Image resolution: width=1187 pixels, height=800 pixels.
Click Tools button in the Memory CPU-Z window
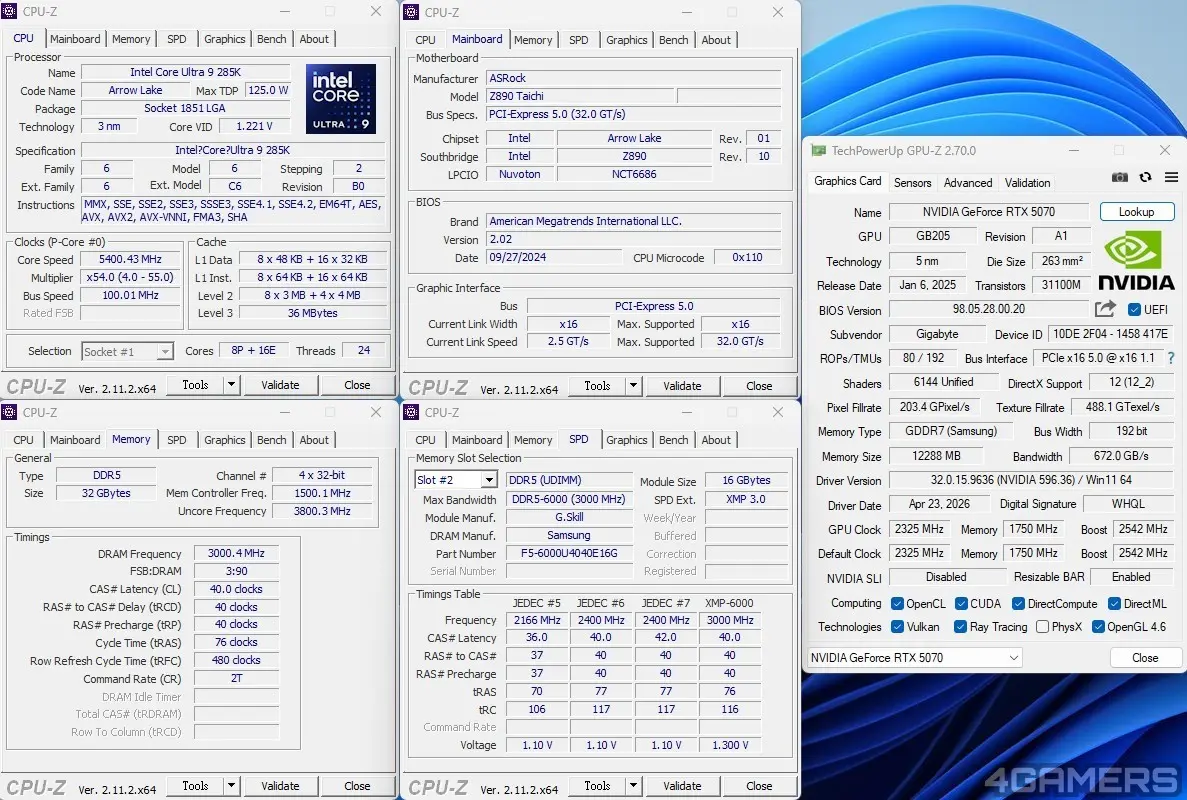pyautogui.click(x=195, y=786)
